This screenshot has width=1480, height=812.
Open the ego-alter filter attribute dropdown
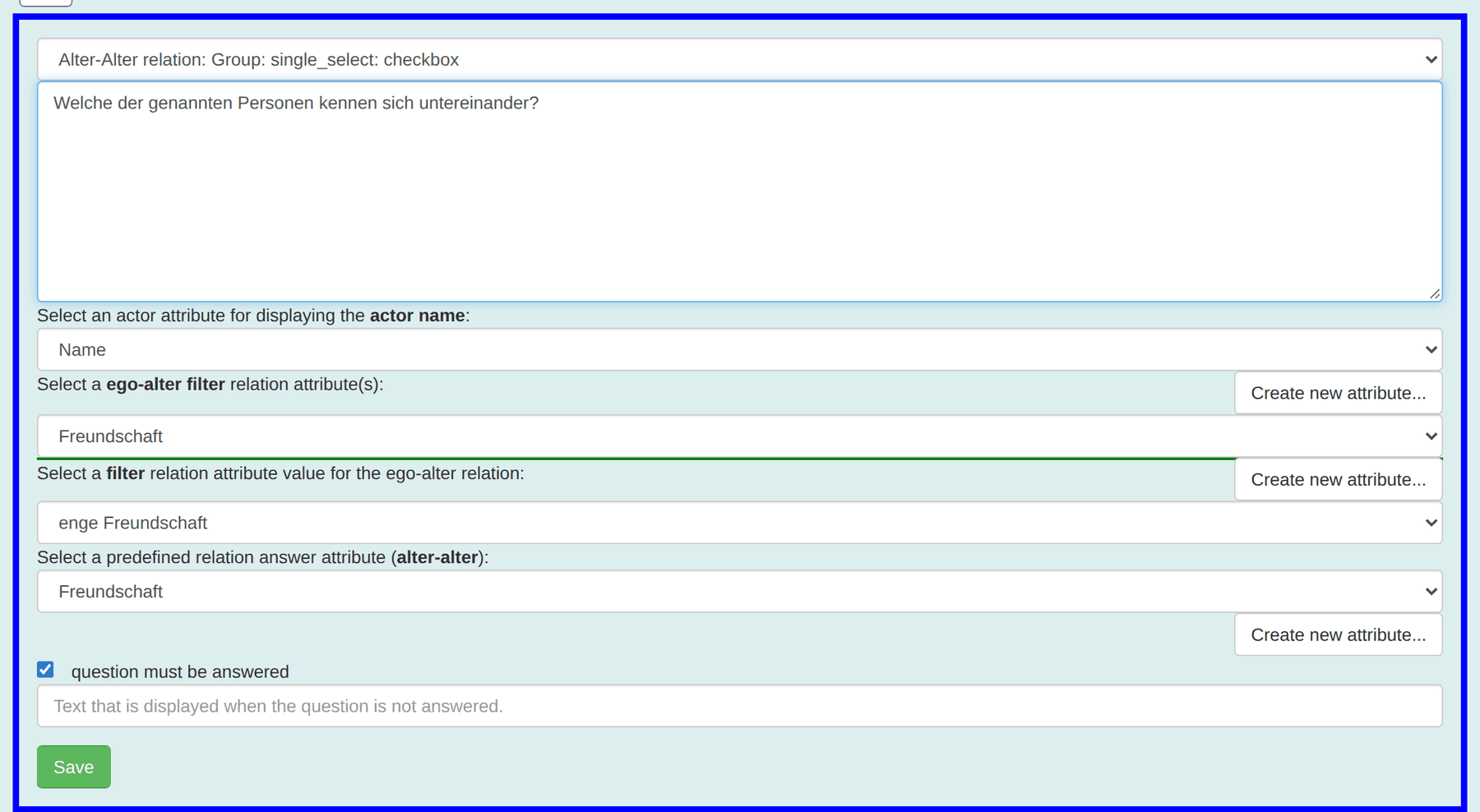click(739, 436)
